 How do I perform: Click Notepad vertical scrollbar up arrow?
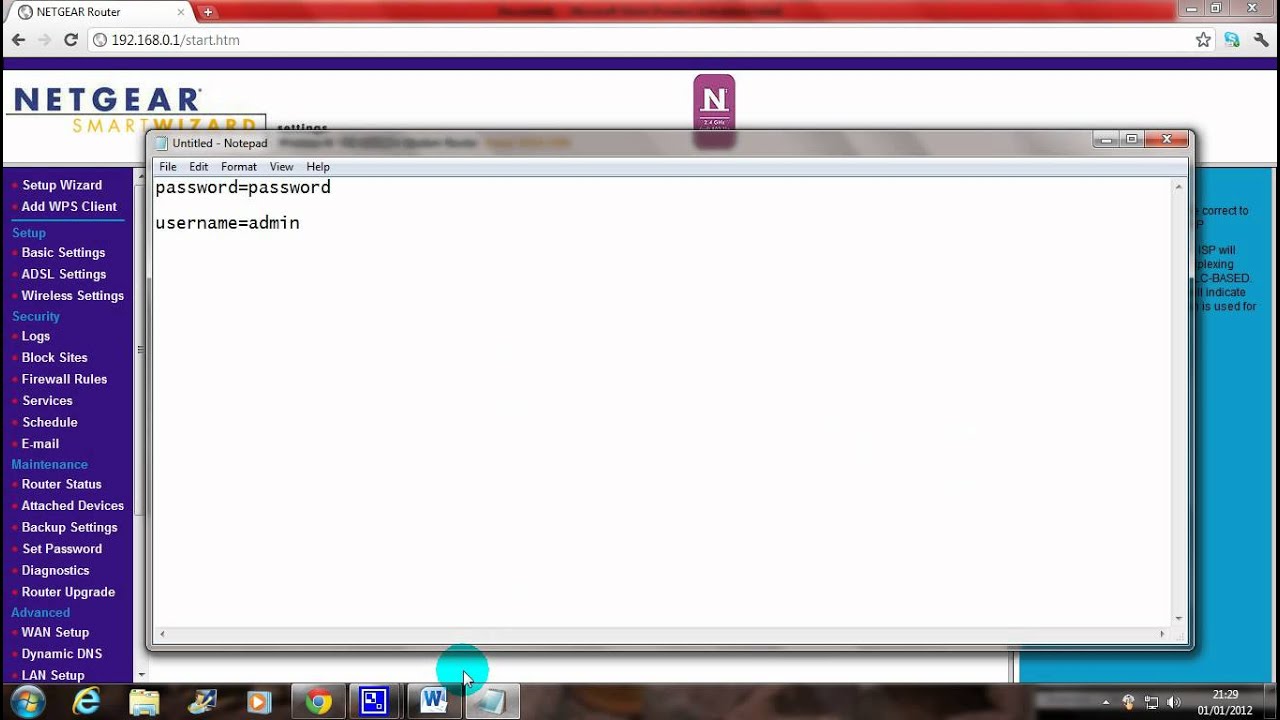1179,186
